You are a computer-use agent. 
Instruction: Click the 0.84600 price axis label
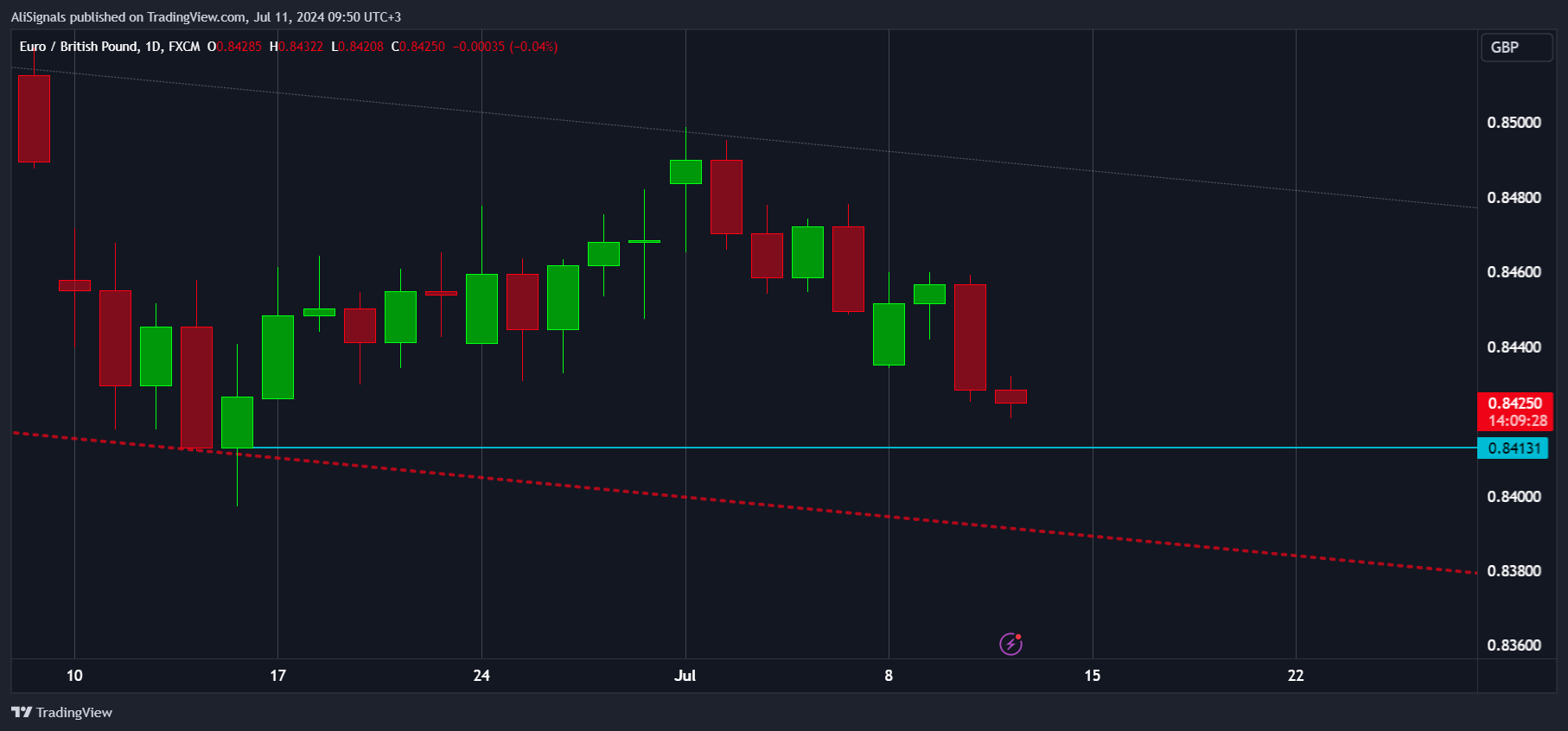[x=1514, y=272]
